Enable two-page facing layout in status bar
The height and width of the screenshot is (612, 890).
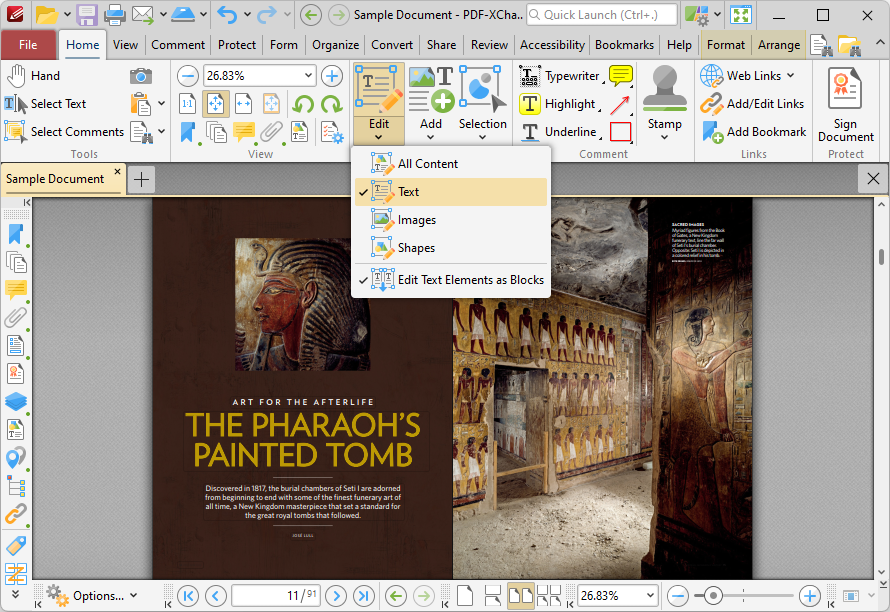(x=520, y=596)
